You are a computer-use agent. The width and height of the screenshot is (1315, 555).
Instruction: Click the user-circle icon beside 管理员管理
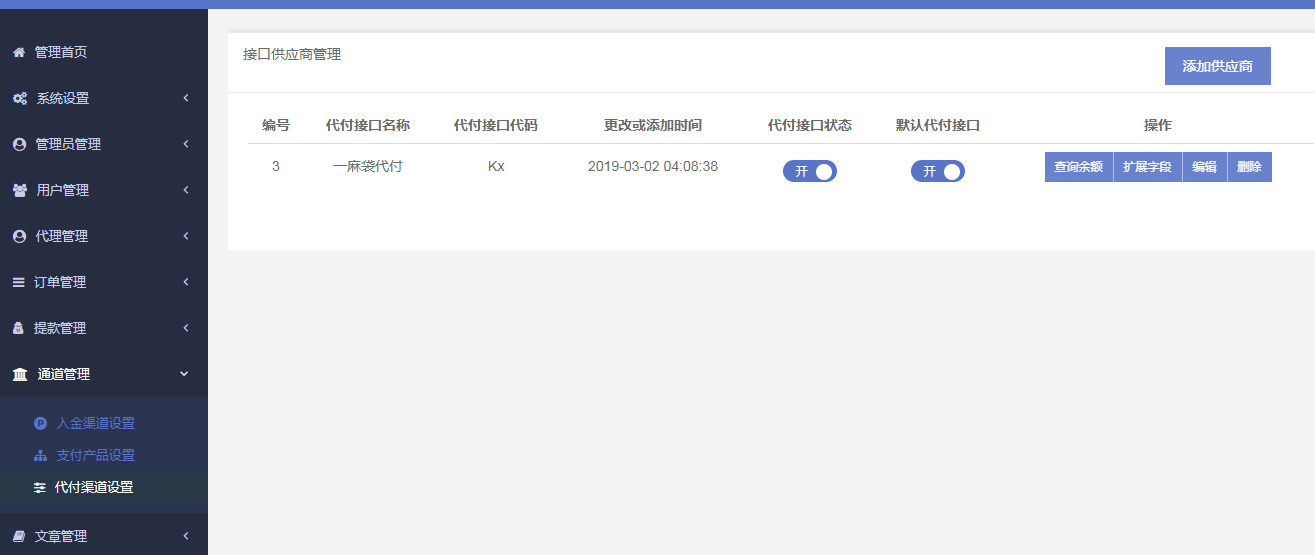(x=19, y=144)
